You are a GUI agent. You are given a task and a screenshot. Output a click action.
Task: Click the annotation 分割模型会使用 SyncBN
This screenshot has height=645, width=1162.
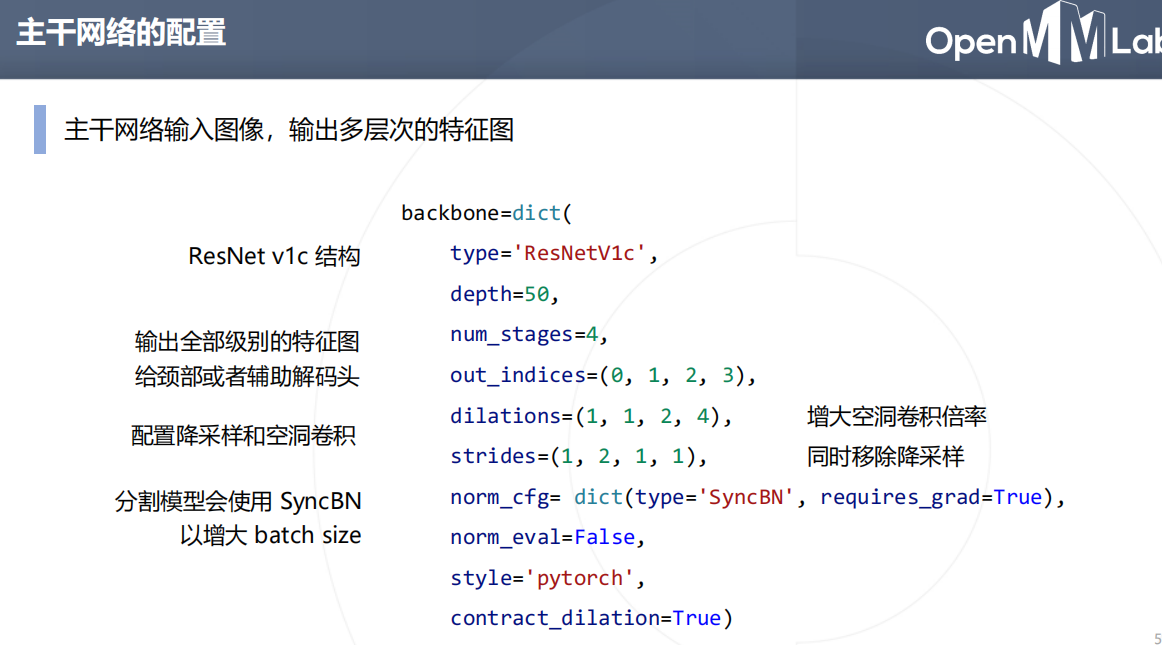click(238, 502)
